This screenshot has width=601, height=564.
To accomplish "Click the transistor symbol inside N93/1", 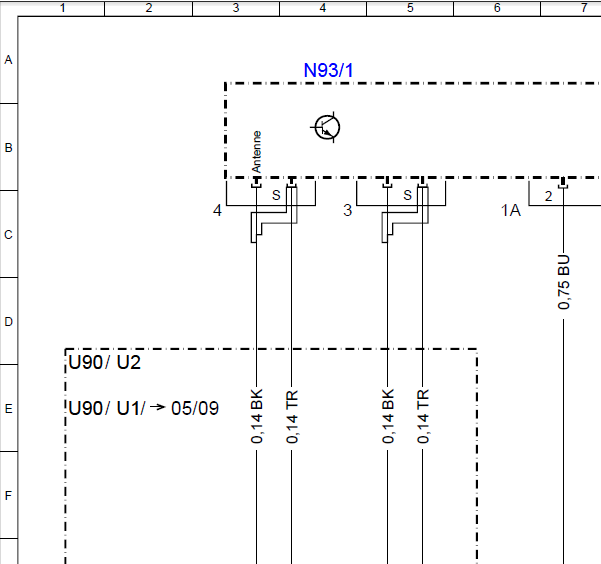I will click(x=326, y=127).
